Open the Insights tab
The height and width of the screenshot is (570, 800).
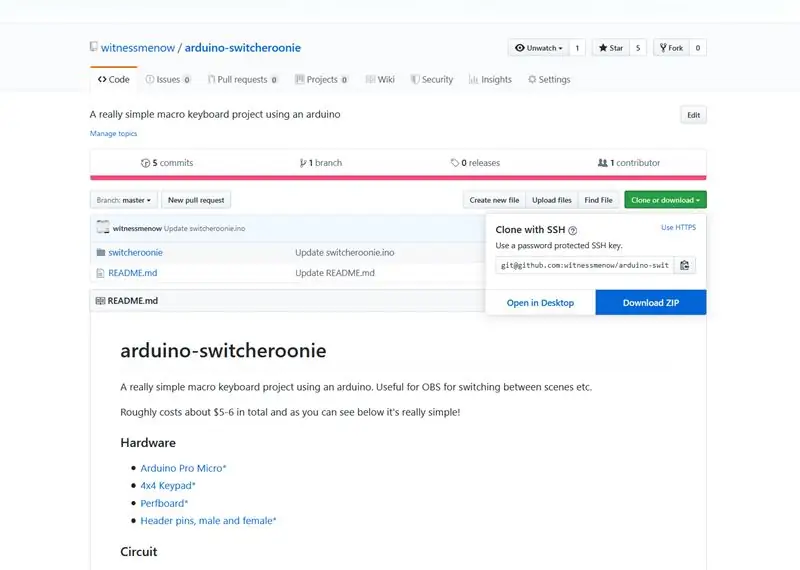(x=490, y=80)
